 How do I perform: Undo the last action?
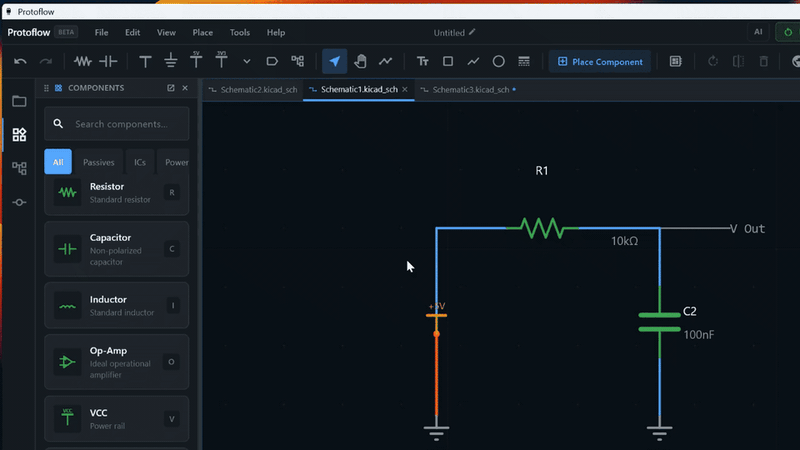20,62
